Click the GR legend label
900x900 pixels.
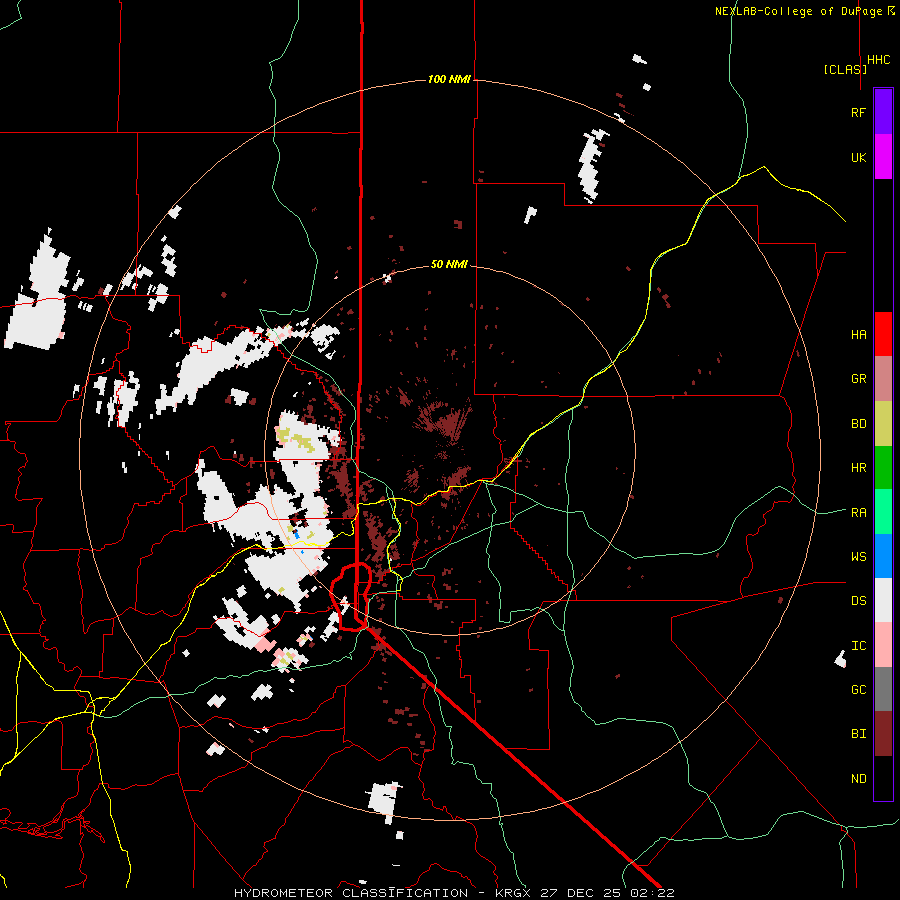(858, 379)
